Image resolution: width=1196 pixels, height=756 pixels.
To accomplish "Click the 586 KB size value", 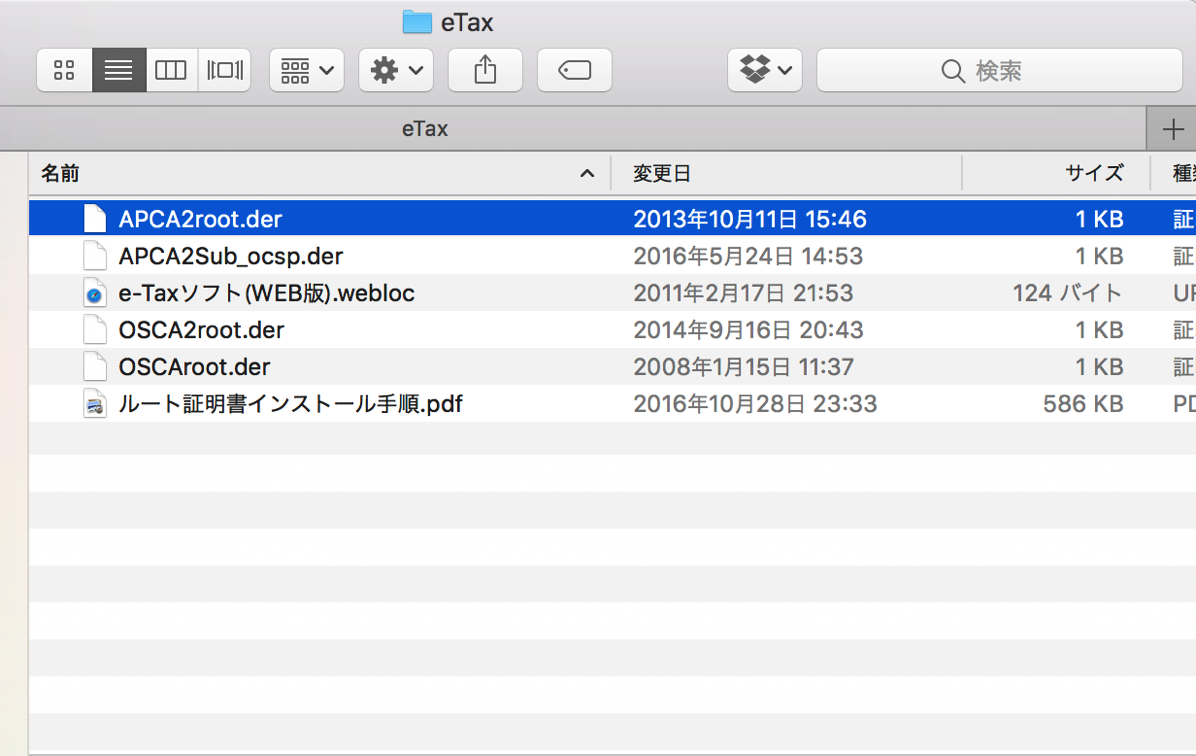I will [x=1083, y=404].
